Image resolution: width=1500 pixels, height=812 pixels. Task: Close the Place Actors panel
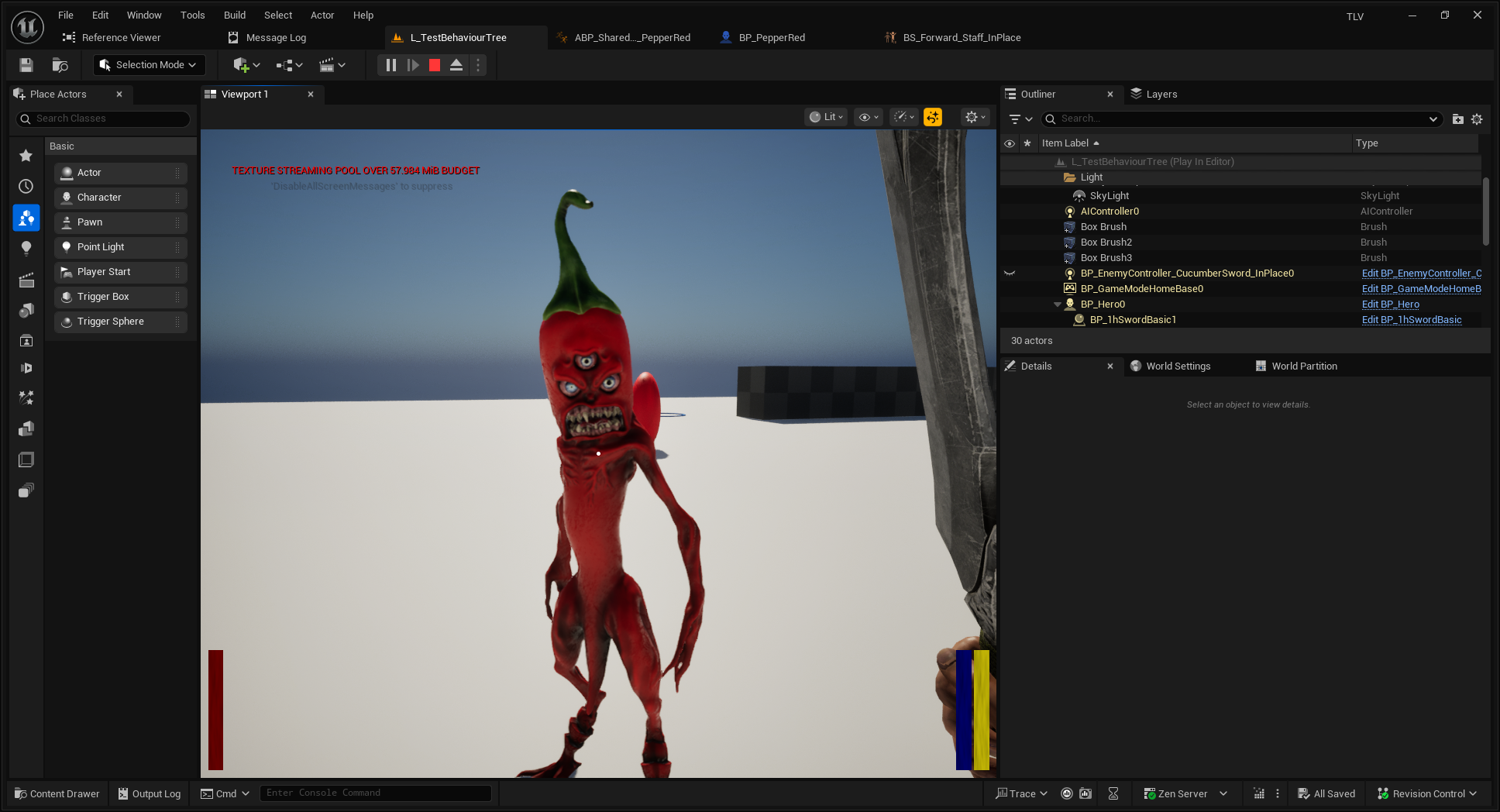pyautogui.click(x=119, y=94)
